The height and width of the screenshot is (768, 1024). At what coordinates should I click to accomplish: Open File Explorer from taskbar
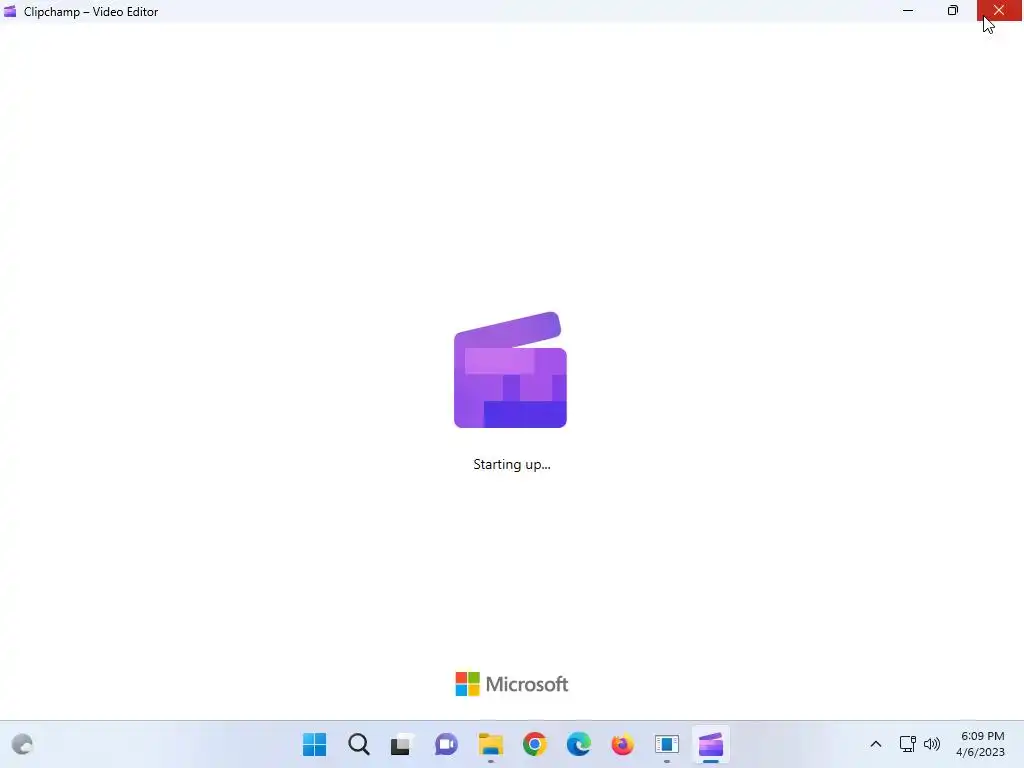click(490, 744)
